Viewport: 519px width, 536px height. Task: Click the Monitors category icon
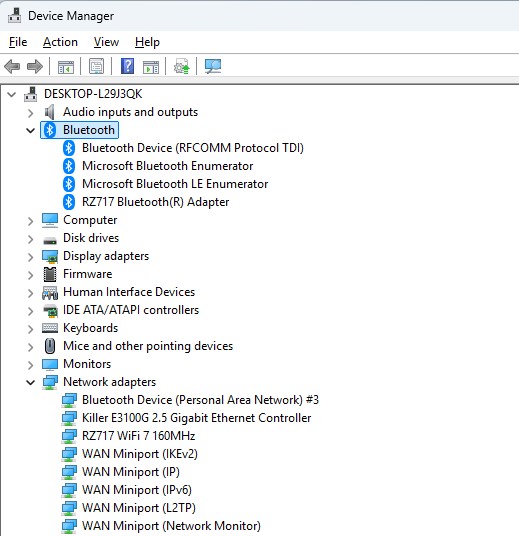[x=50, y=364]
